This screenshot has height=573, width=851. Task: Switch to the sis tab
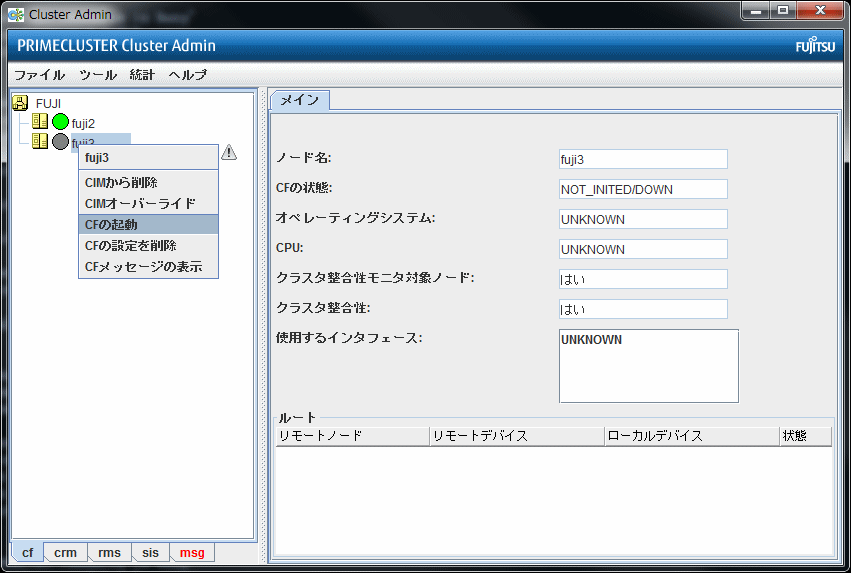pos(150,552)
